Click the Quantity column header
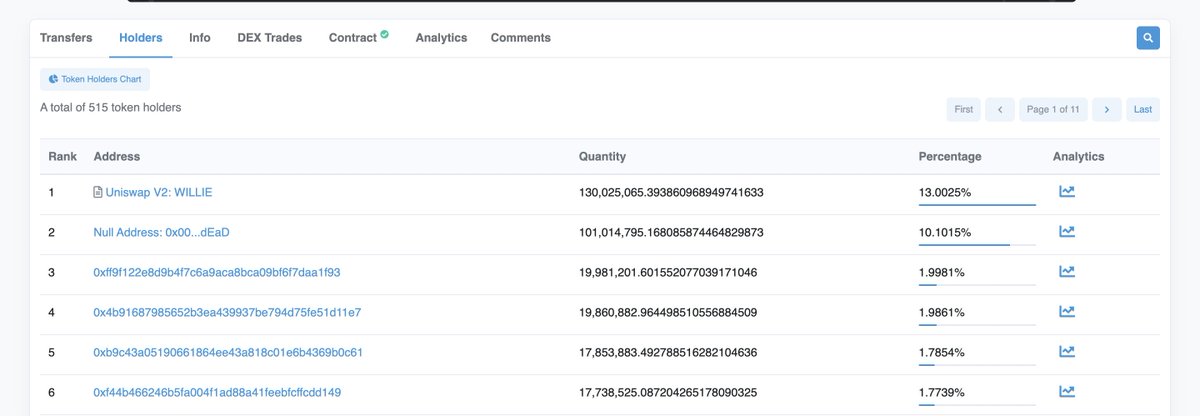1200x416 pixels. pyautogui.click(x=603, y=157)
